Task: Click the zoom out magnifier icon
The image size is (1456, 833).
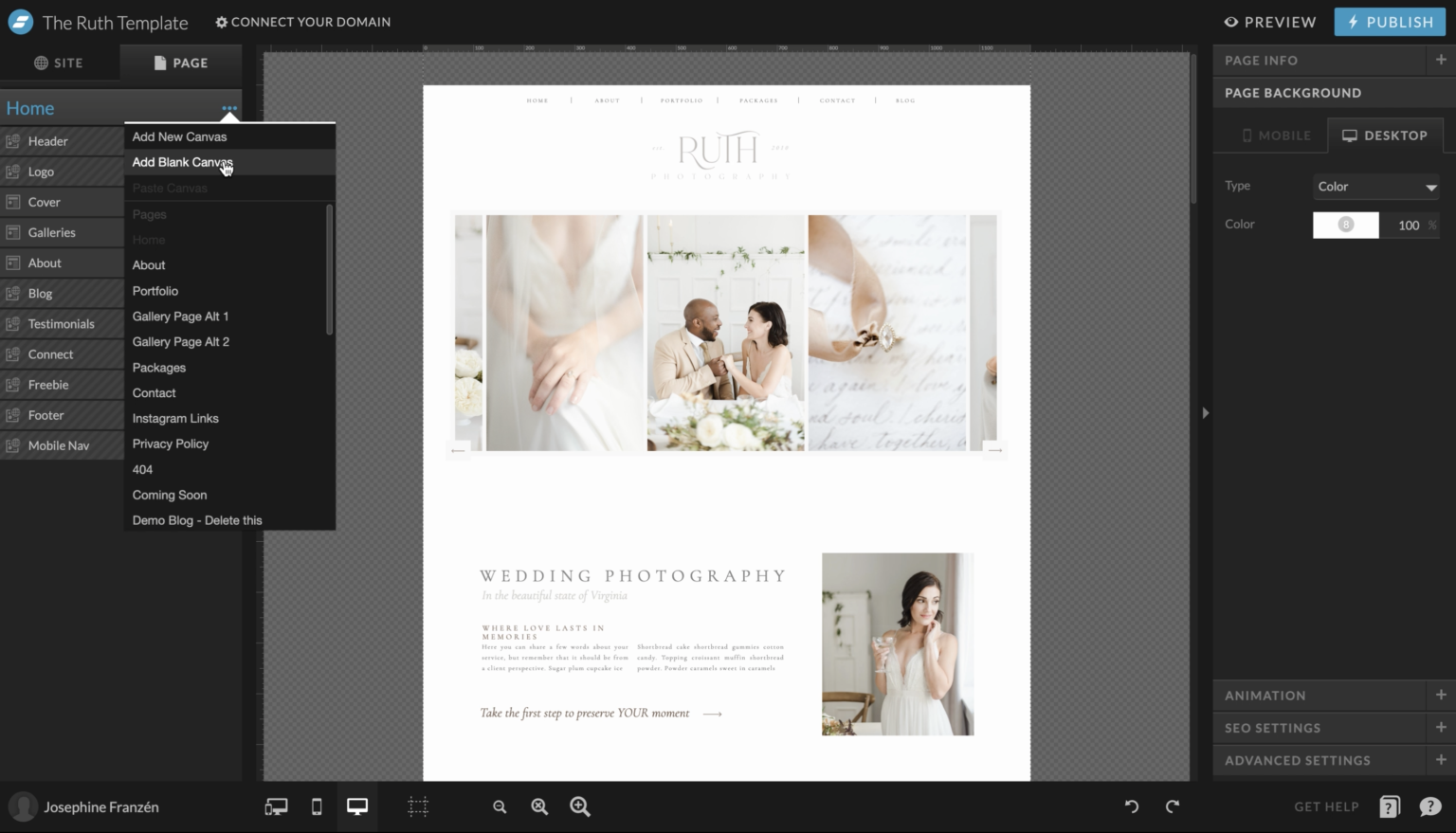Action: tap(500, 806)
